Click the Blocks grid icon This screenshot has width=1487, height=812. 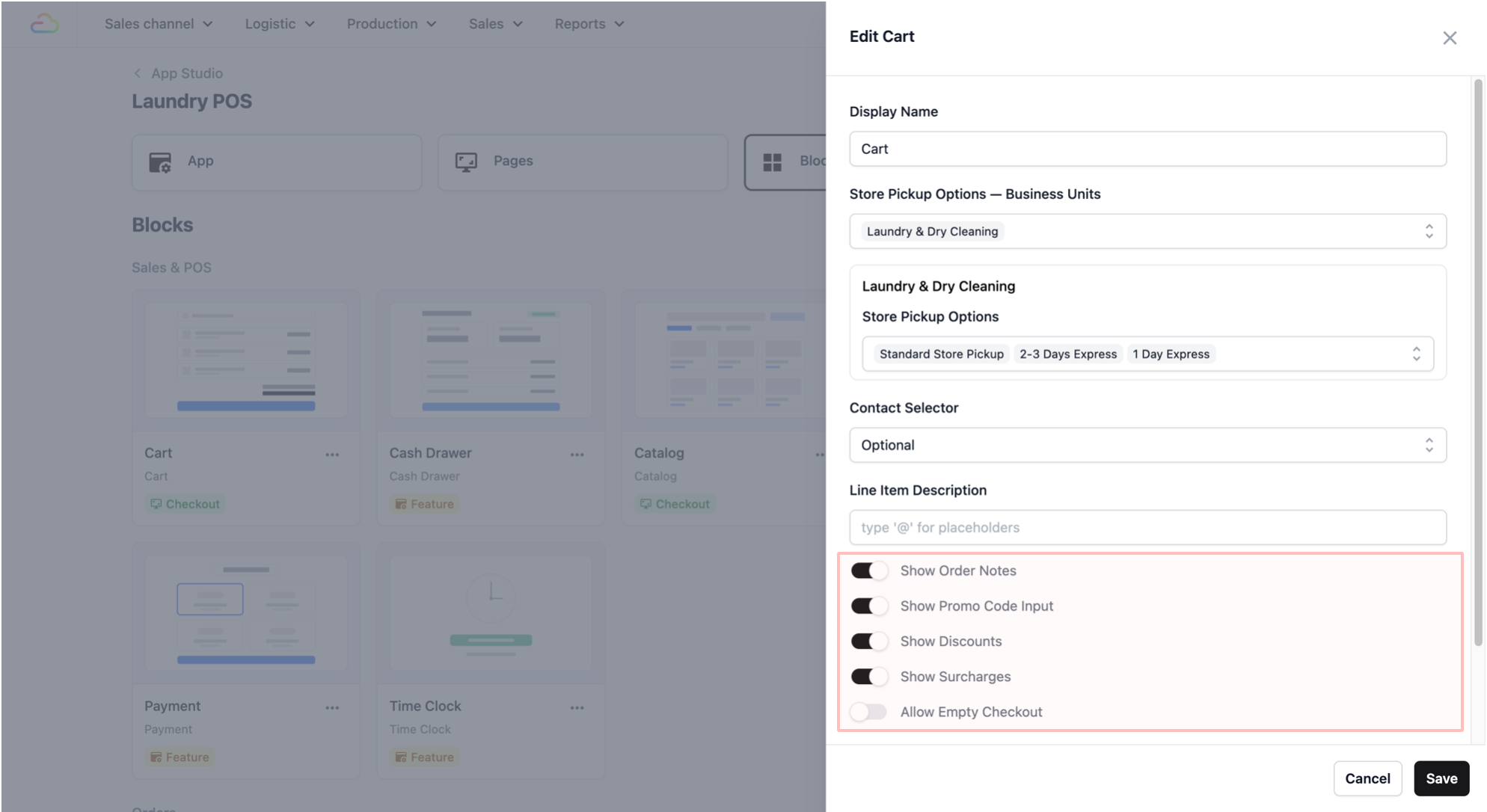tap(772, 162)
